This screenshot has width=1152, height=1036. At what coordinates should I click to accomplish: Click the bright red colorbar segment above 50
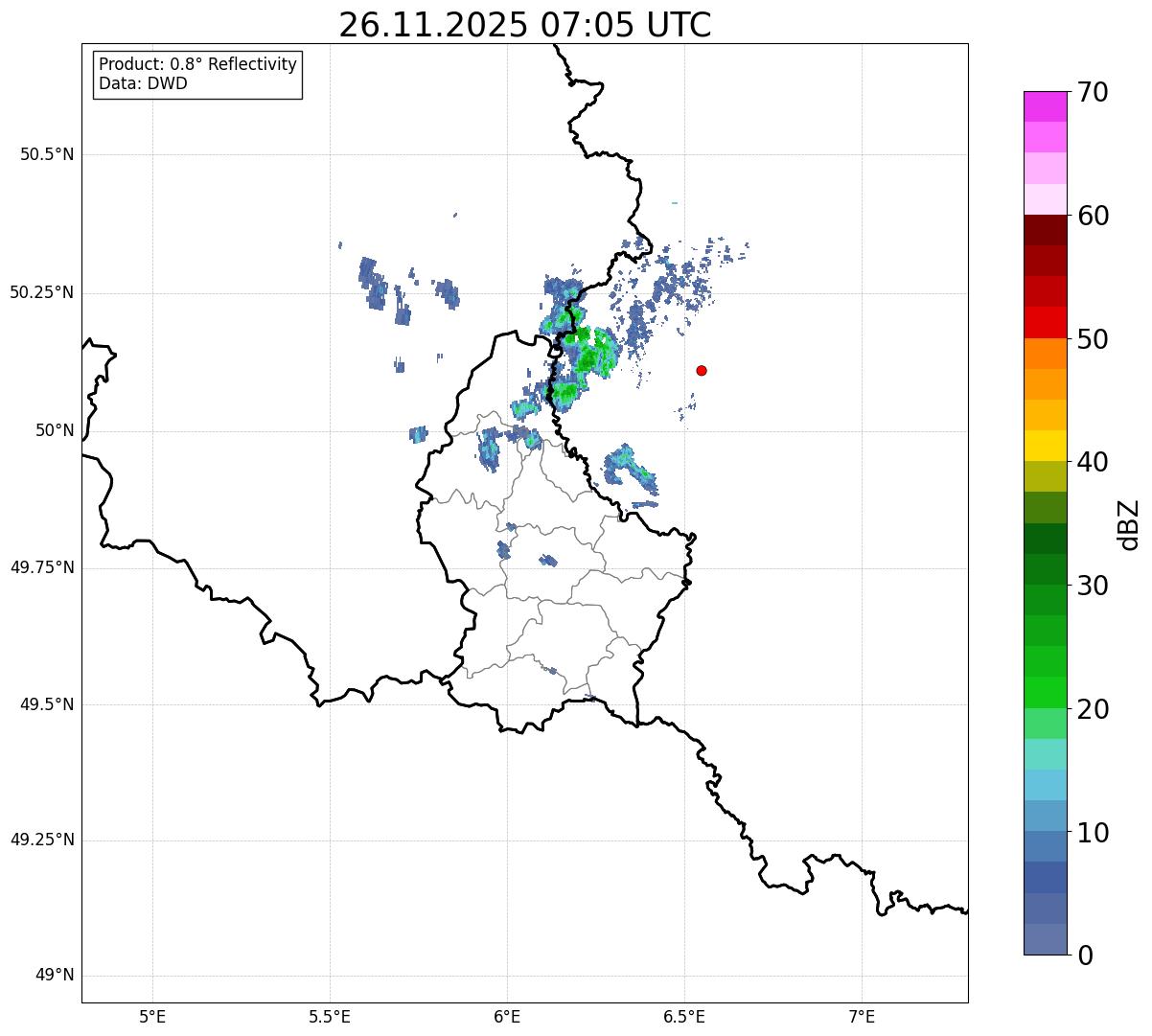click(1045, 323)
